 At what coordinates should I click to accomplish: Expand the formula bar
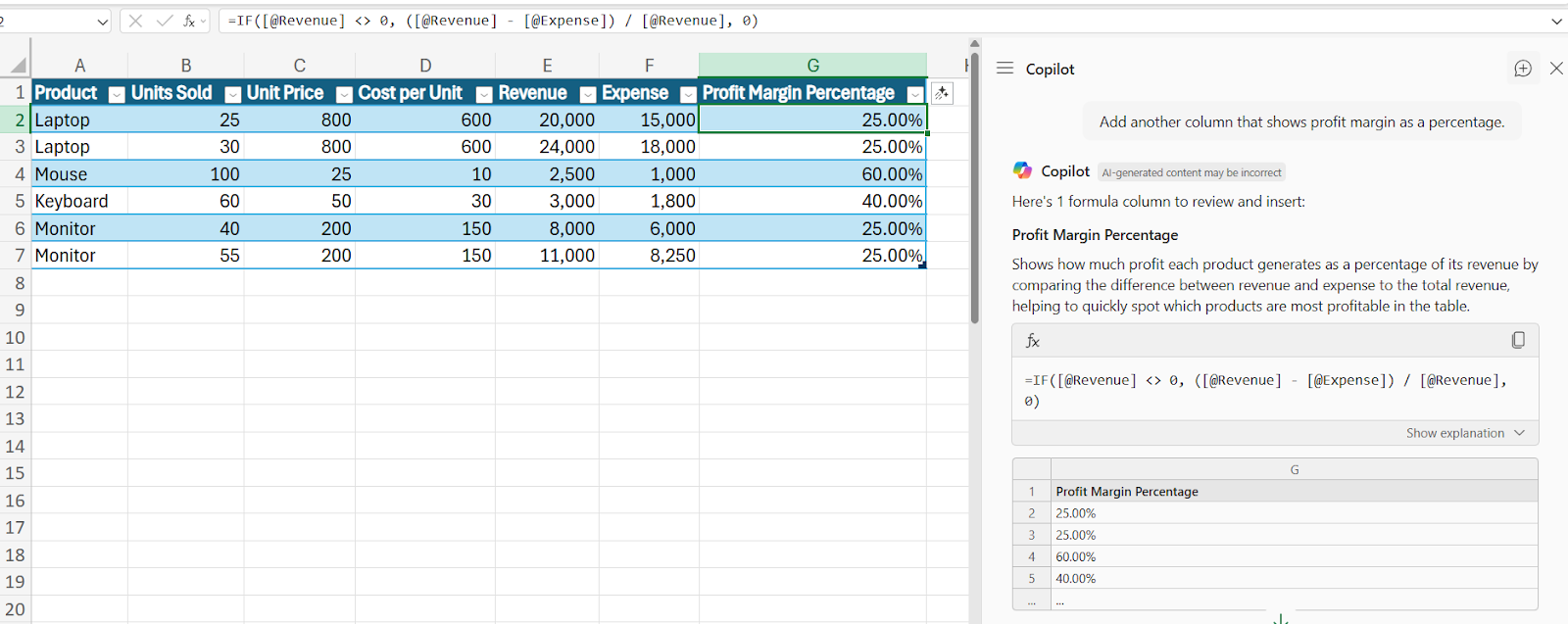(x=1556, y=21)
